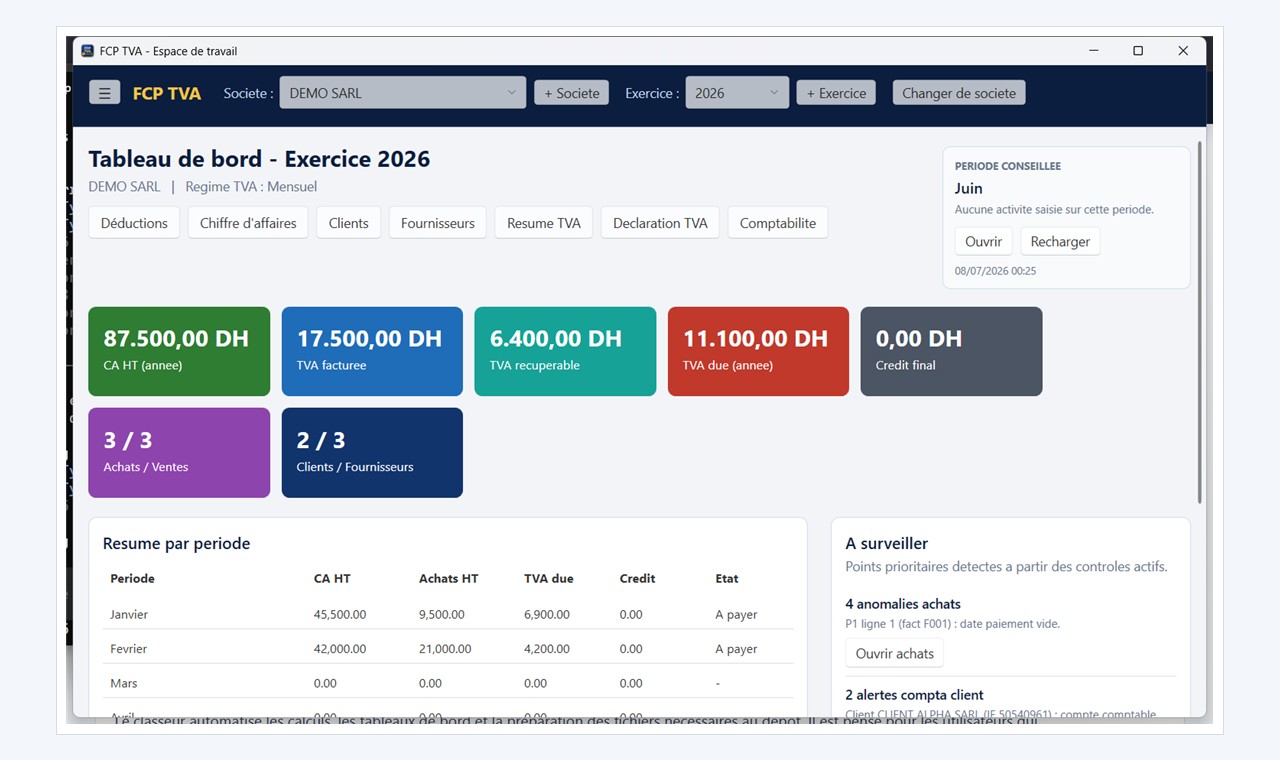Click the FCP TVA brand logo text
The height and width of the screenshot is (760, 1280).
pos(167,93)
